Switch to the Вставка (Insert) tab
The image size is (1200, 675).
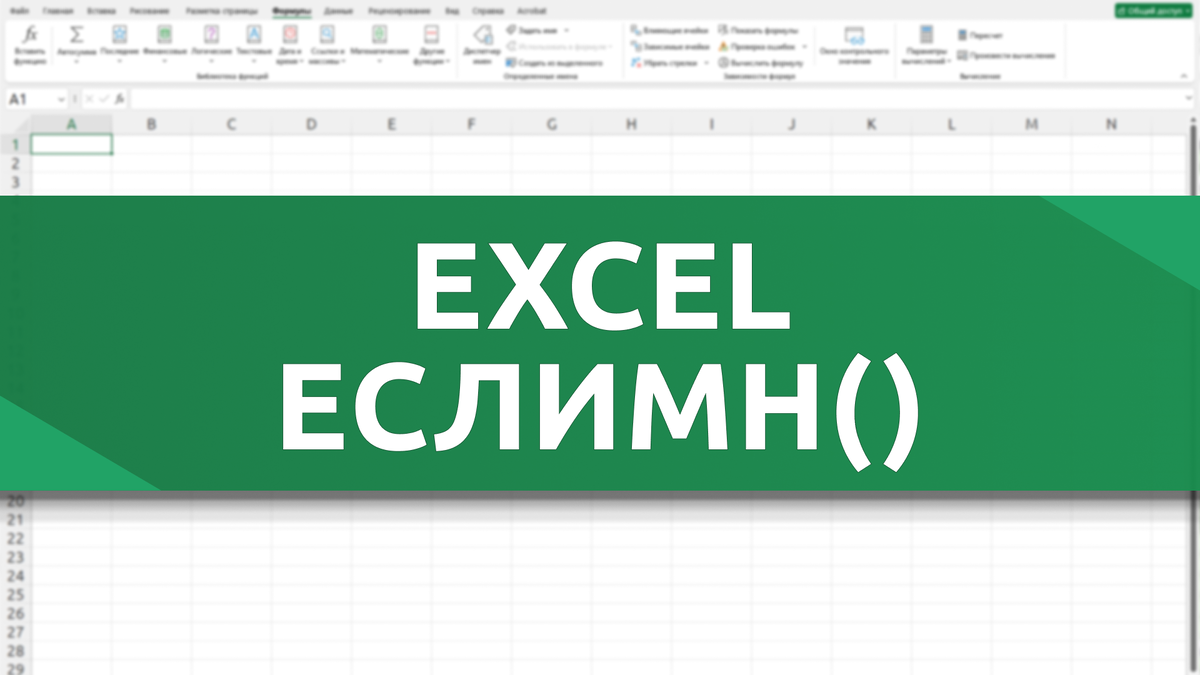point(101,10)
